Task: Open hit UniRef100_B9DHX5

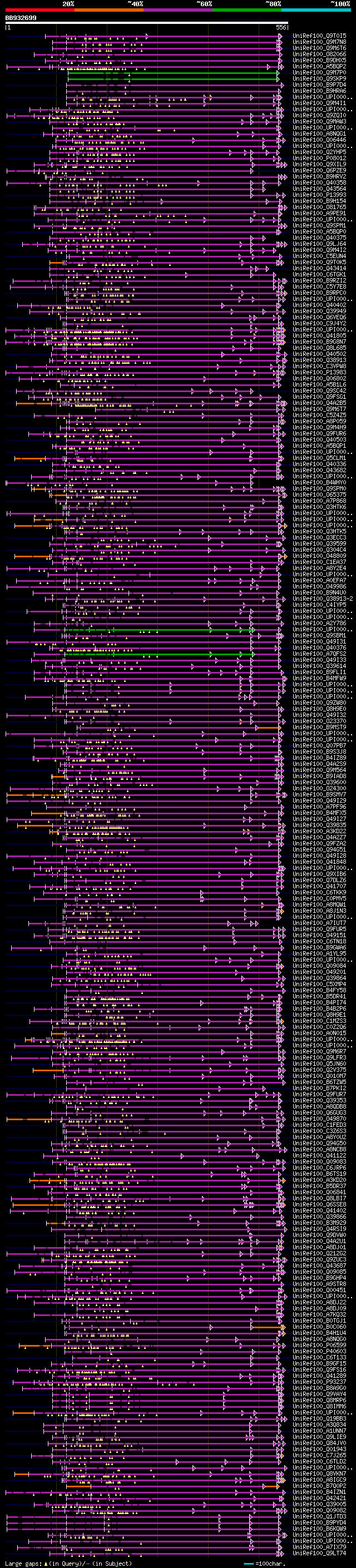Action: [319, 61]
